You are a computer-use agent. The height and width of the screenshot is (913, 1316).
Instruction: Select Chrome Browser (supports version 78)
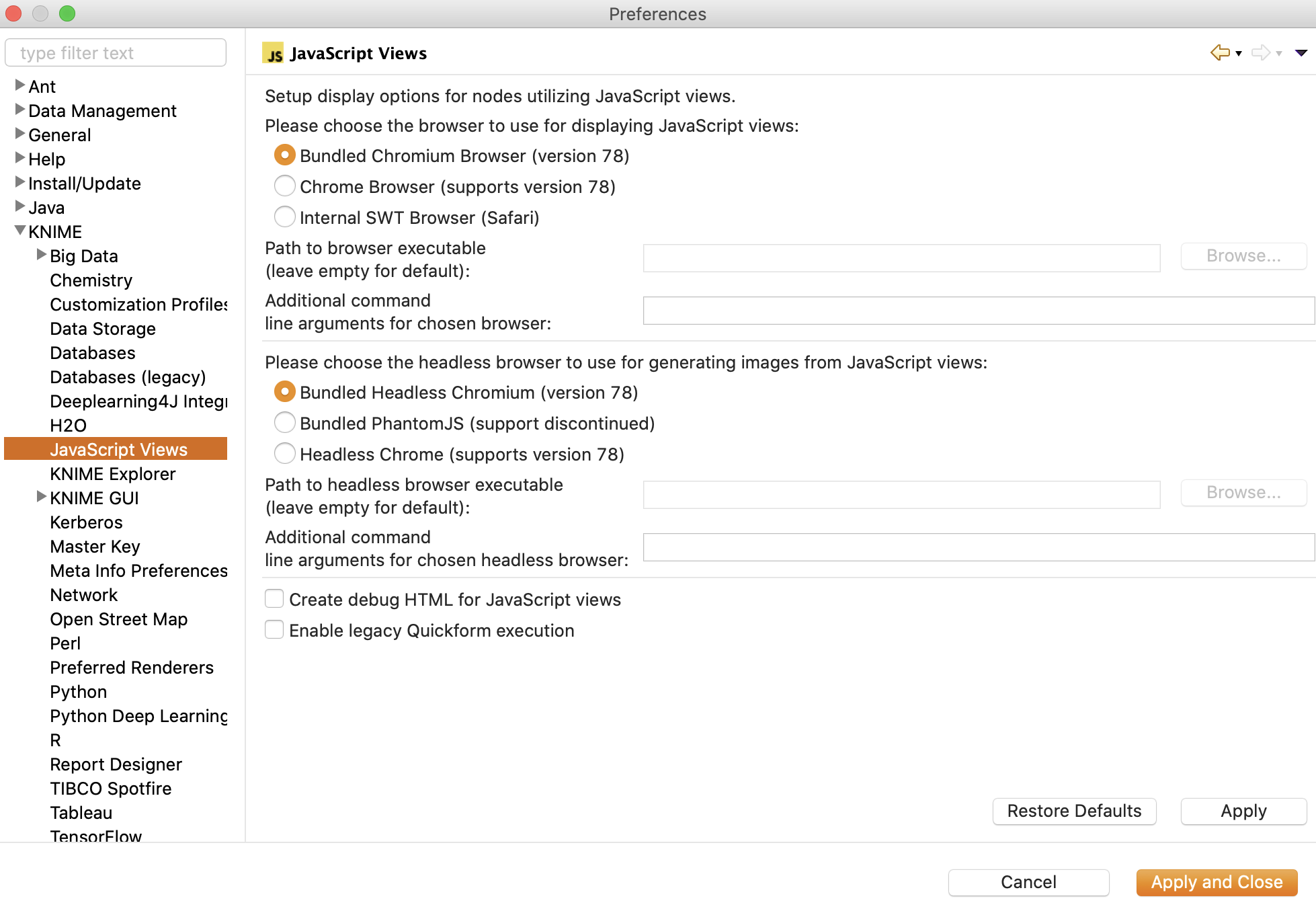(285, 186)
